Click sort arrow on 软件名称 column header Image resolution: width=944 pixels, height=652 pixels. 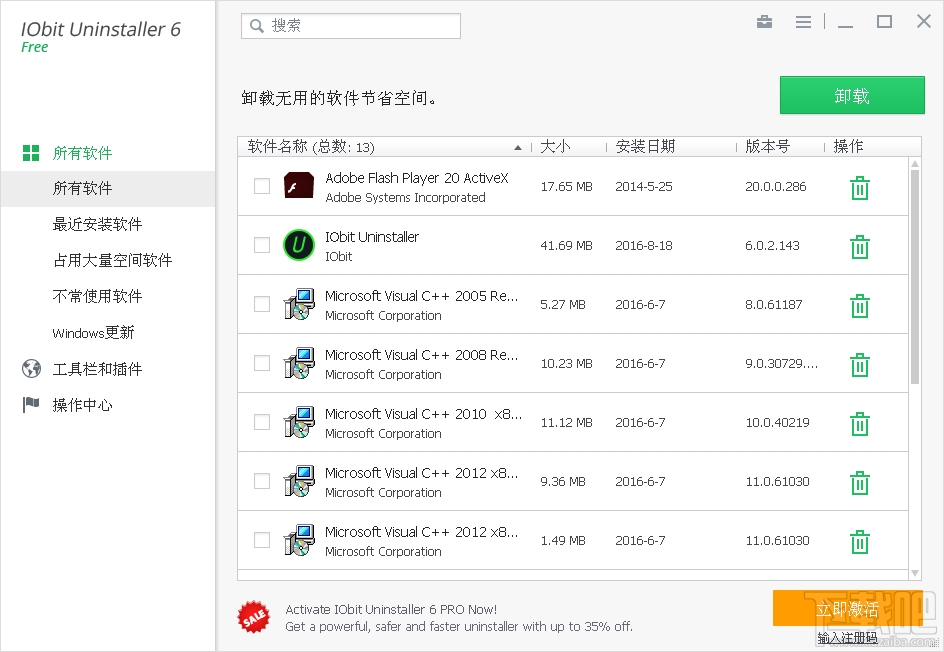click(x=519, y=146)
